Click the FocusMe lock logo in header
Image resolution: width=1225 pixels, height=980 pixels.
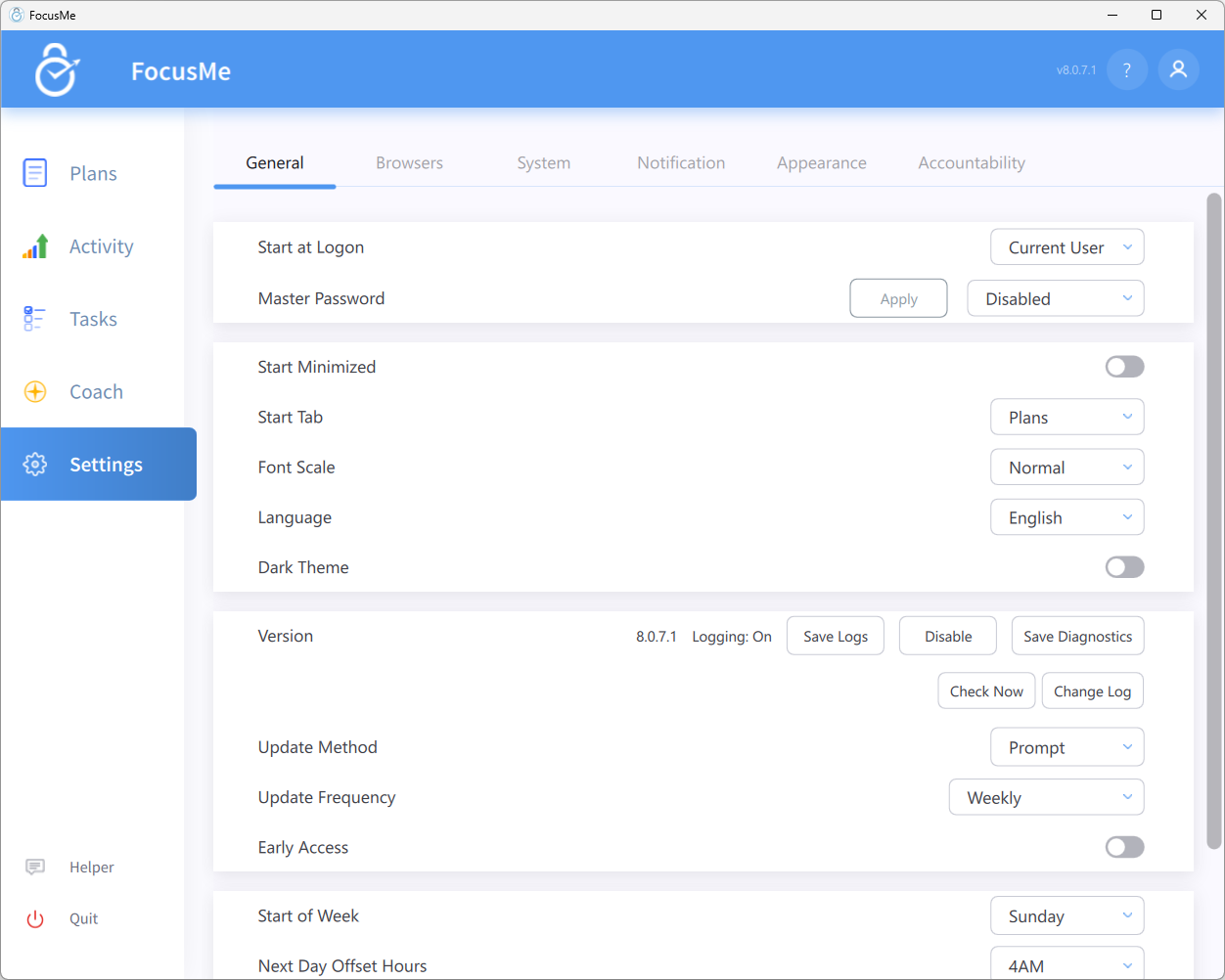coord(57,70)
